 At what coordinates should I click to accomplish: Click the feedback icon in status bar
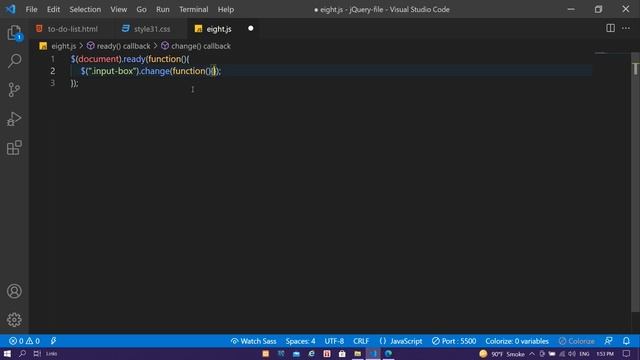tap(608, 341)
